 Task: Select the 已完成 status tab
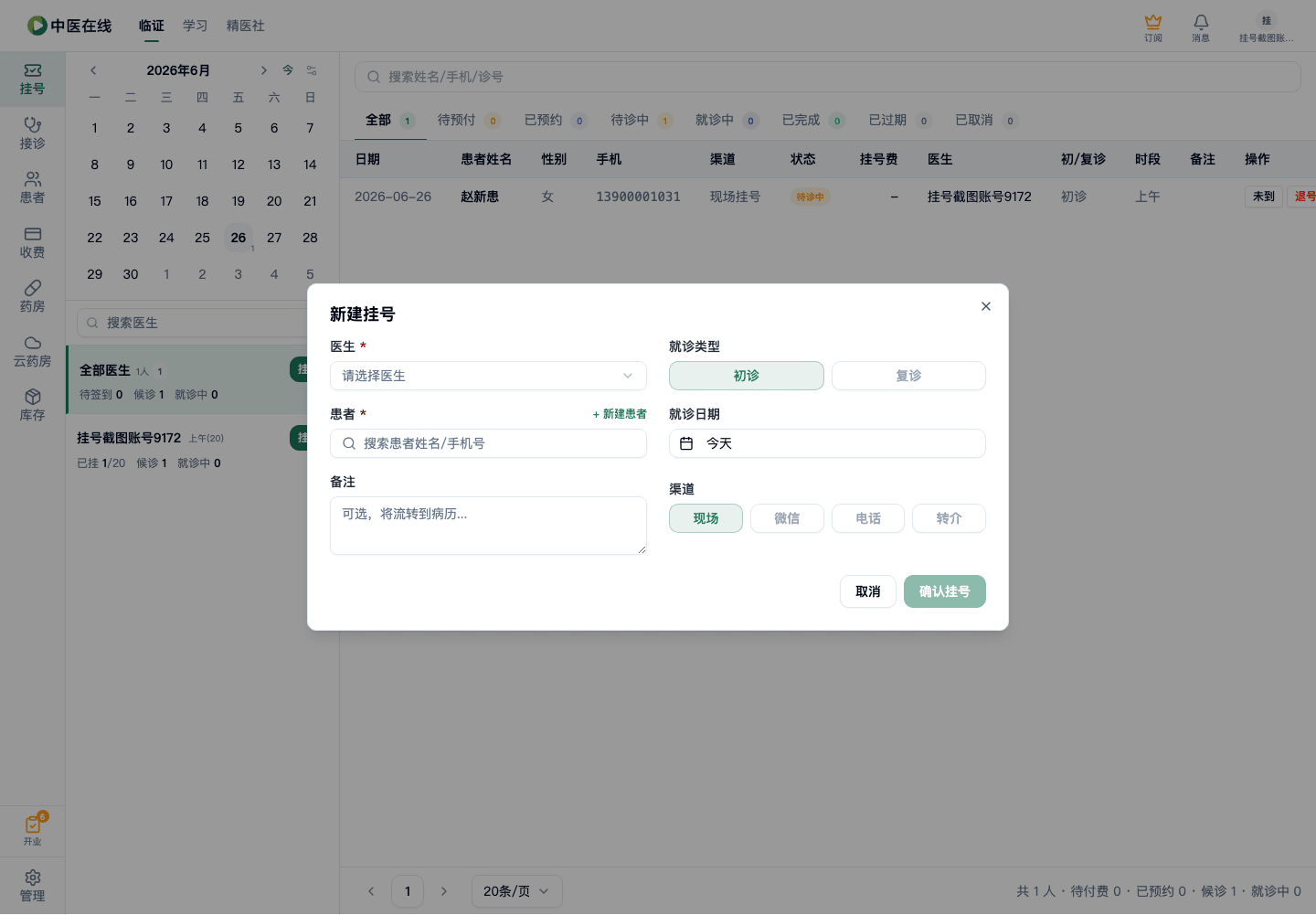point(813,120)
